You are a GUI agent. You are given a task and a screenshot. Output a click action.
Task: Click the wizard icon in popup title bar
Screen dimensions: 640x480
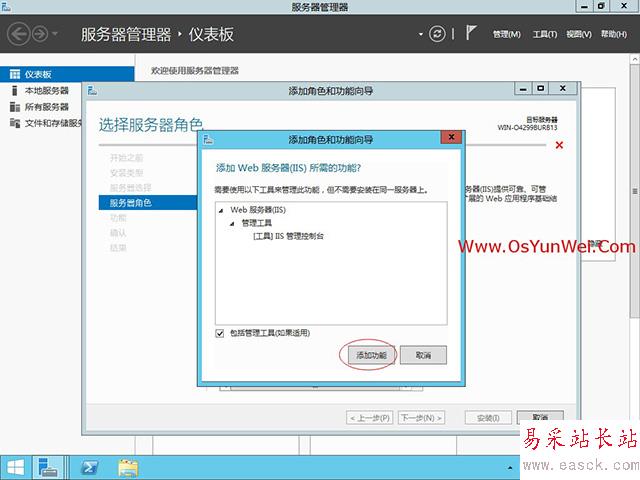tap(208, 140)
